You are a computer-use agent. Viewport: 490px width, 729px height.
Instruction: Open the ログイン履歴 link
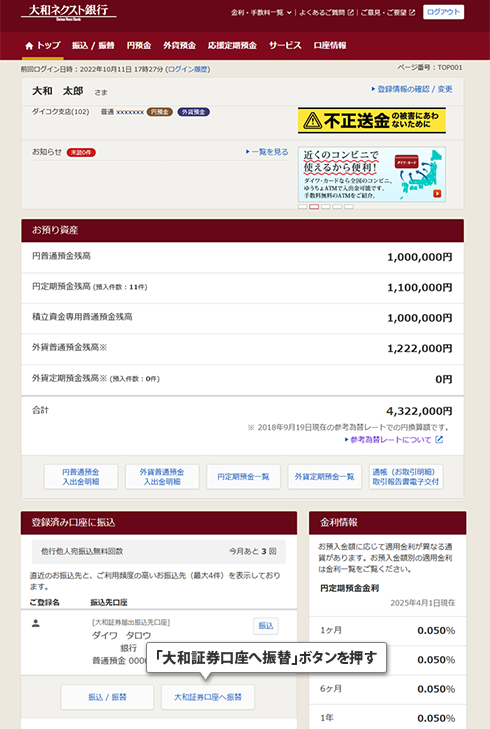(x=188, y=69)
